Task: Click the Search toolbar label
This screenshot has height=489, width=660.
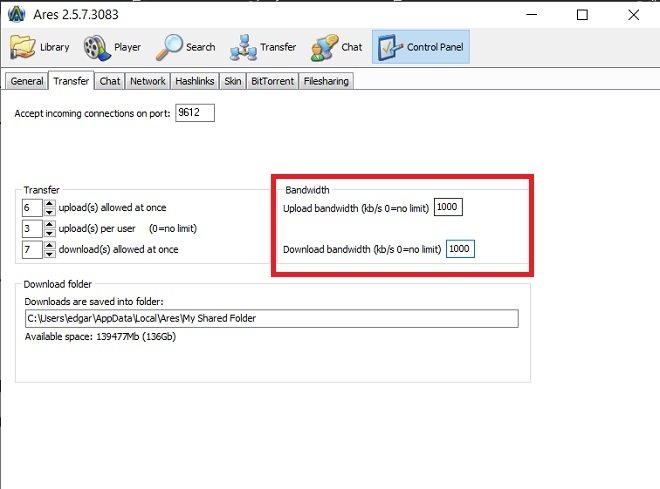Action: (201, 47)
